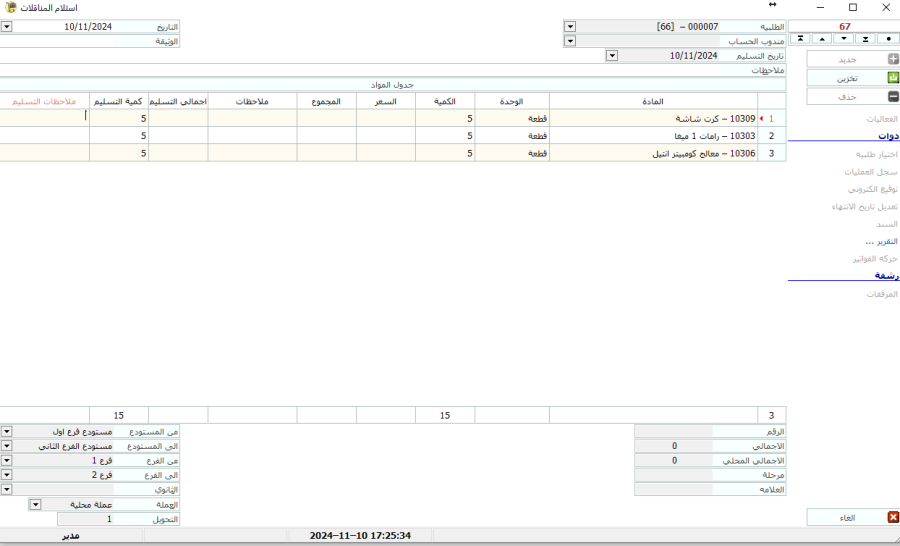This screenshot has height=546, width=900.
Task: Open the العملة currency dropdown
Action: 35,505
